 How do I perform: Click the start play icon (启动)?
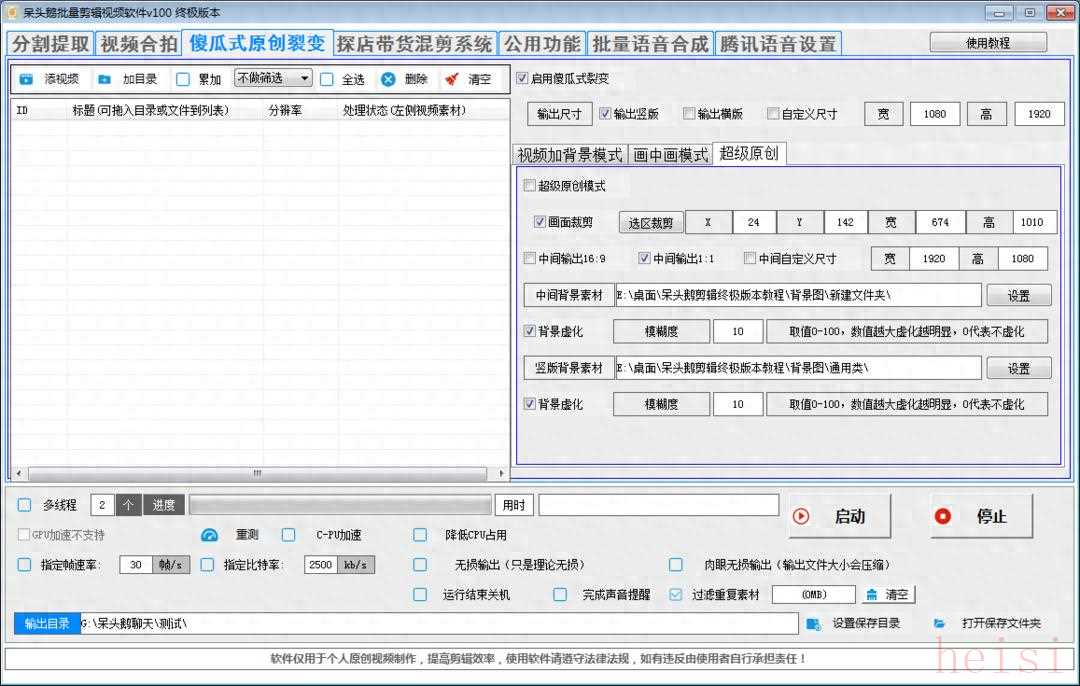[x=801, y=516]
